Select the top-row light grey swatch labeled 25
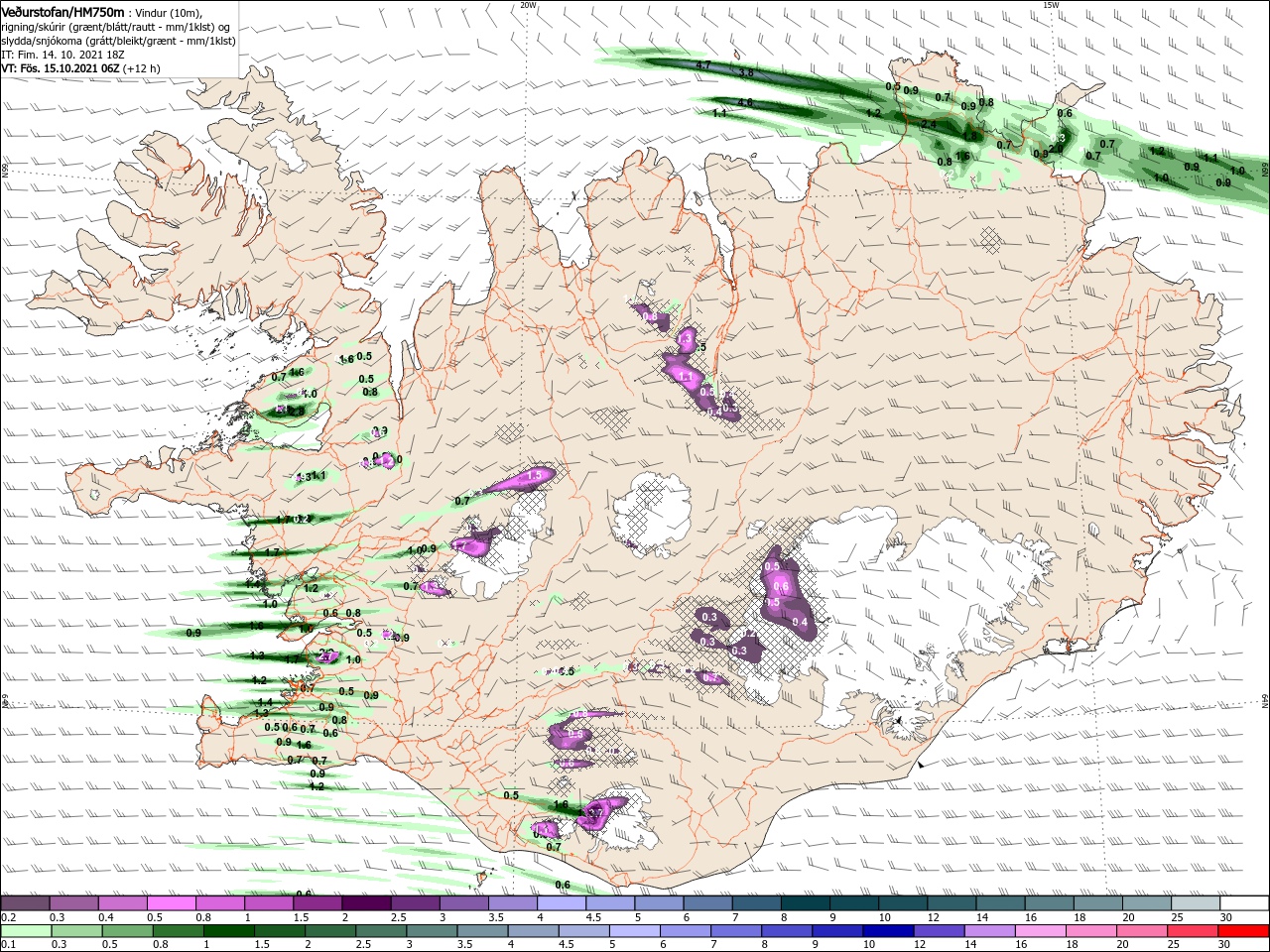The image size is (1270, 952). (x=1195, y=902)
